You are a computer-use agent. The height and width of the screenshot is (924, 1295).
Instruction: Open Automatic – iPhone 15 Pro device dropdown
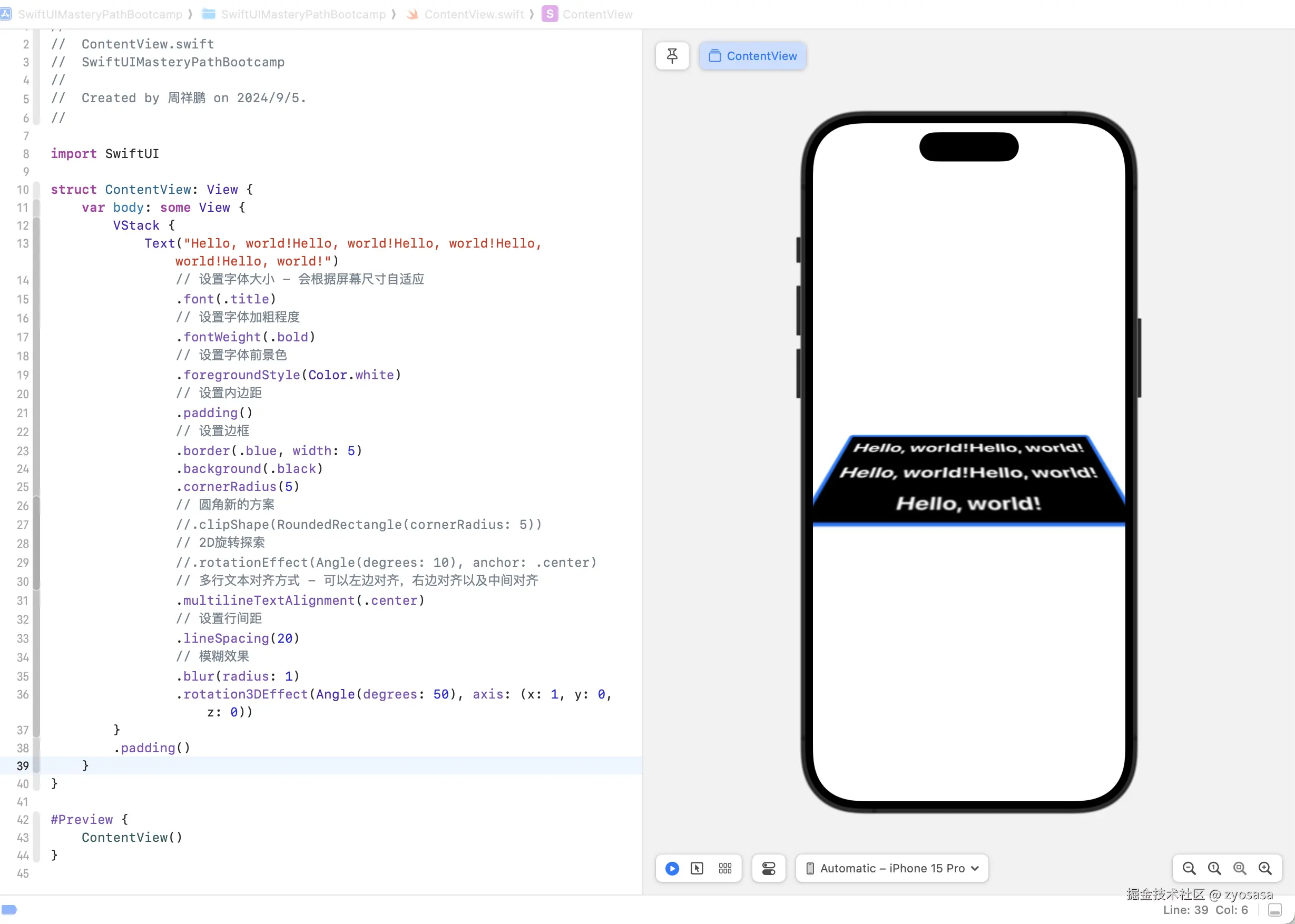tap(891, 868)
